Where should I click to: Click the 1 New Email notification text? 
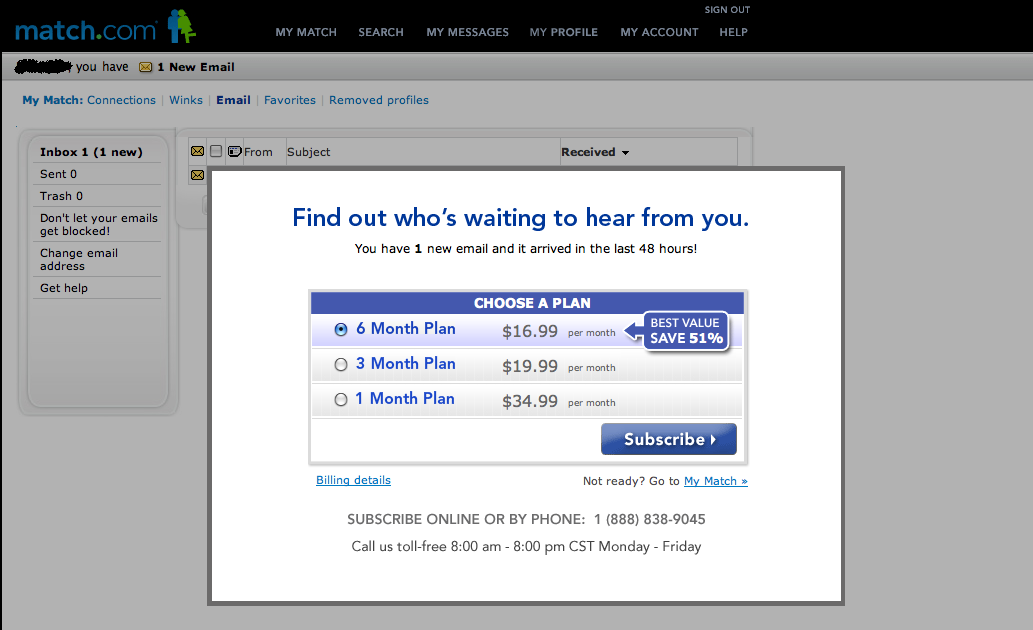[196, 67]
